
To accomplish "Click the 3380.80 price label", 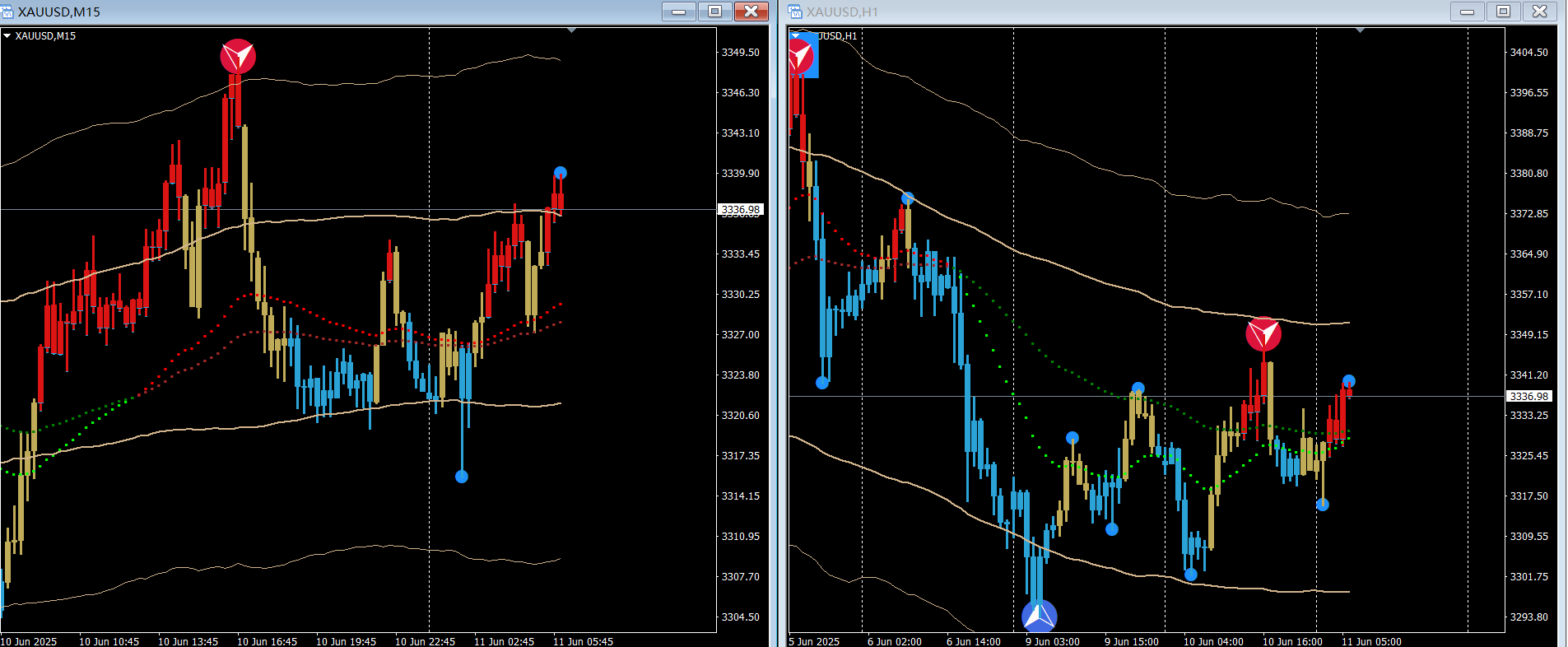I will point(1529,173).
